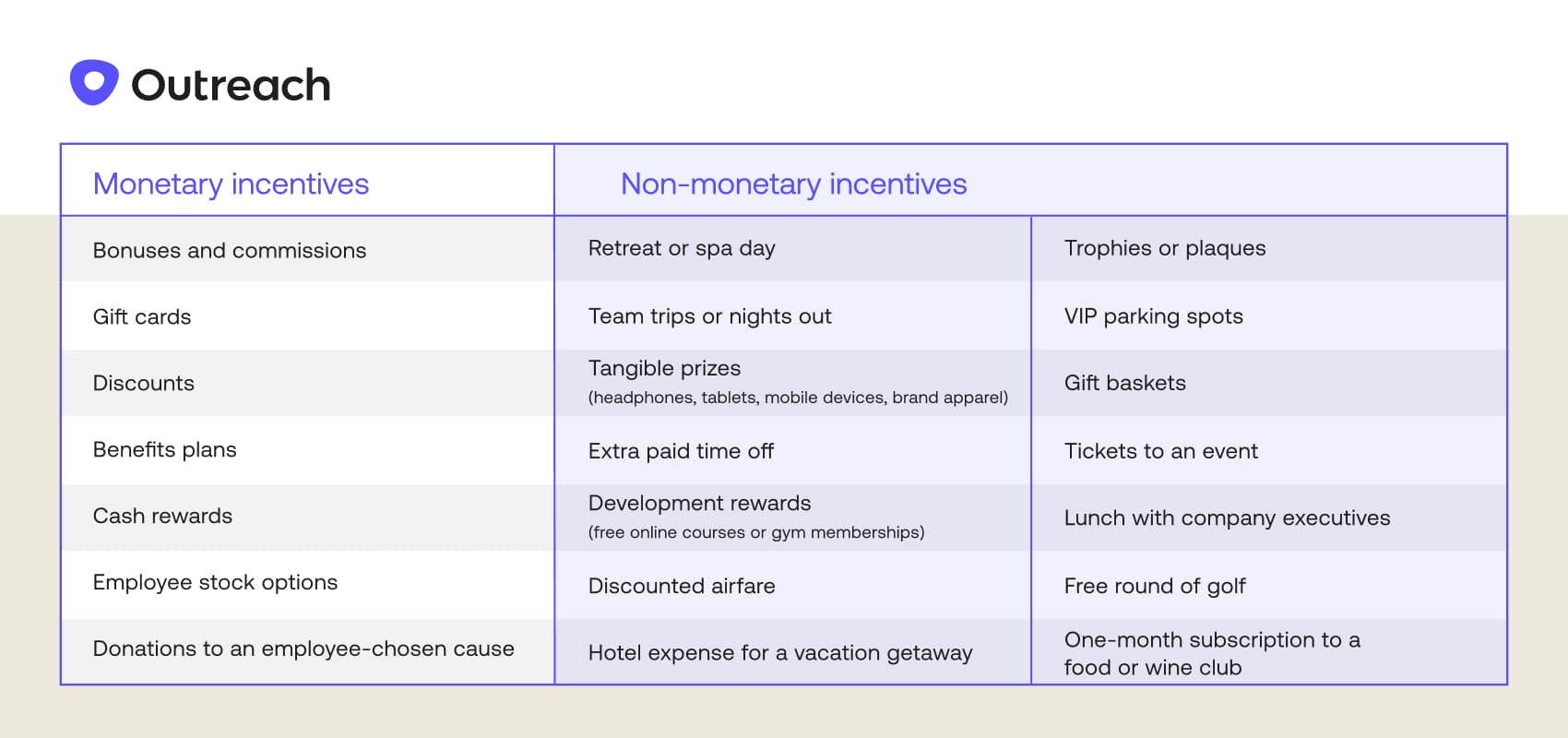Click the Bonuses and commissions cell
1568x738 pixels.
pyautogui.click(x=230, y=250)
